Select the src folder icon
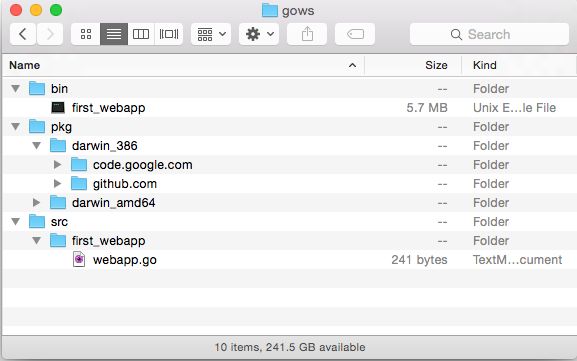Viewport: 577px width, 361px height. (x=37, y=222)
